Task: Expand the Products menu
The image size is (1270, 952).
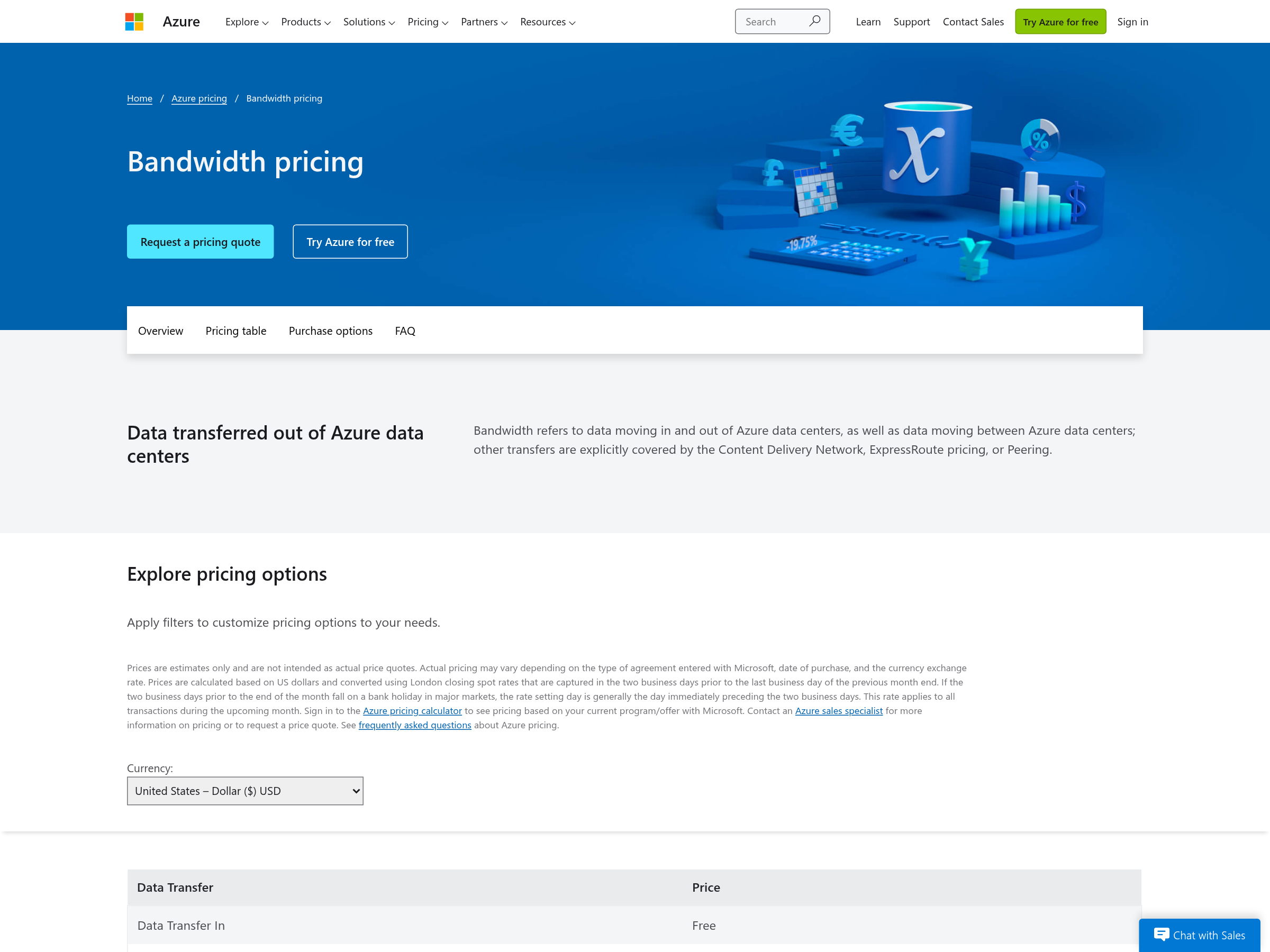Action: click(x=306, y=22)
